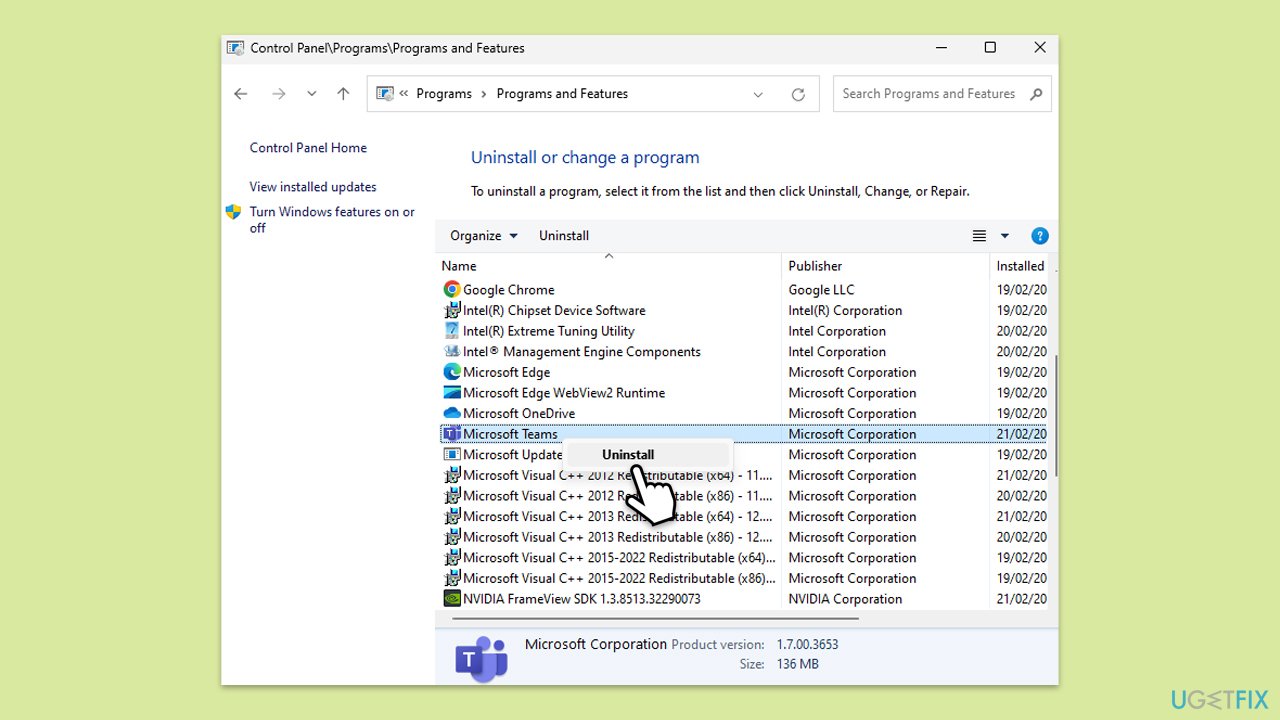Click the breadcrumb overflow chevrons
The height and width of the screenshot is (720, 1280).
(404, 94)
